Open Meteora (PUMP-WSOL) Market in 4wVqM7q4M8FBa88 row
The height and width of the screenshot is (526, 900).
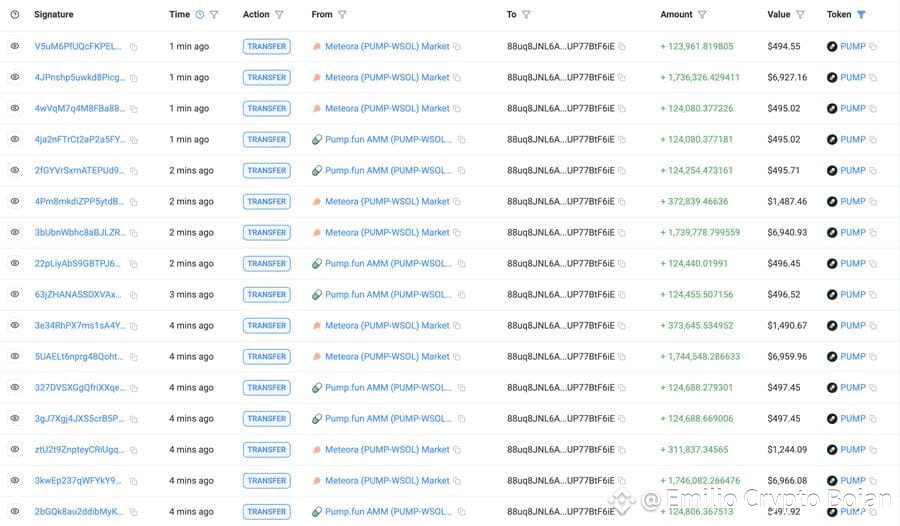(x=387, y=109)
